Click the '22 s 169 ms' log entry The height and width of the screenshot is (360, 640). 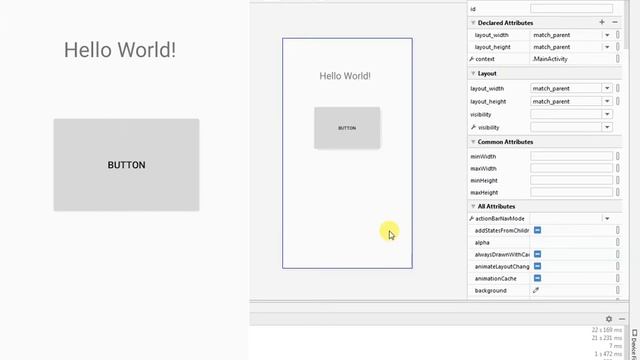click(607, 330)
